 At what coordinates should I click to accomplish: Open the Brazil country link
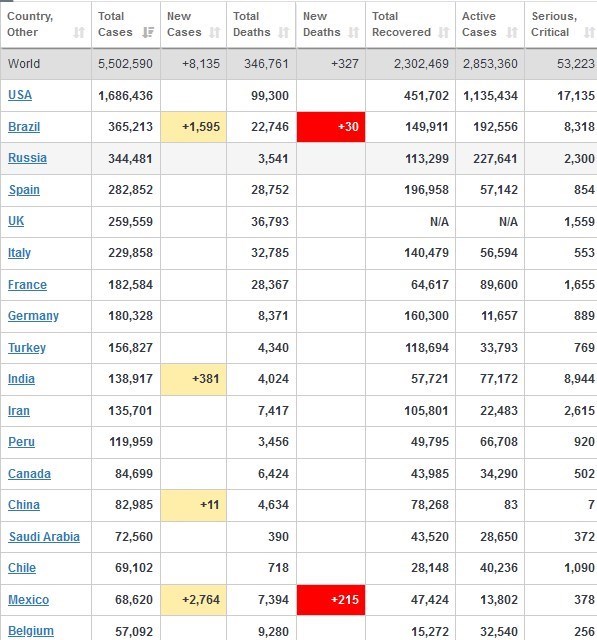pyautogui.click(x=24, y=127)
